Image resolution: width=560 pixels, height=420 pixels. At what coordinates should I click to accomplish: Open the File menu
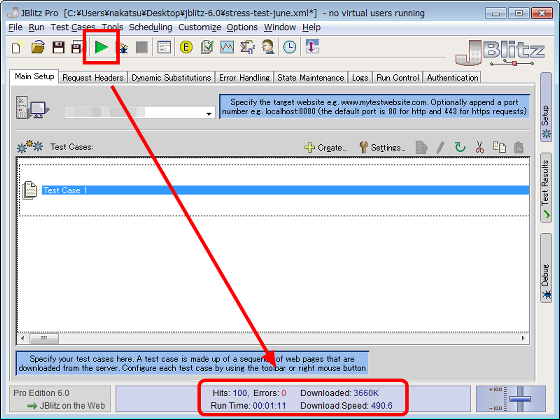15,27
